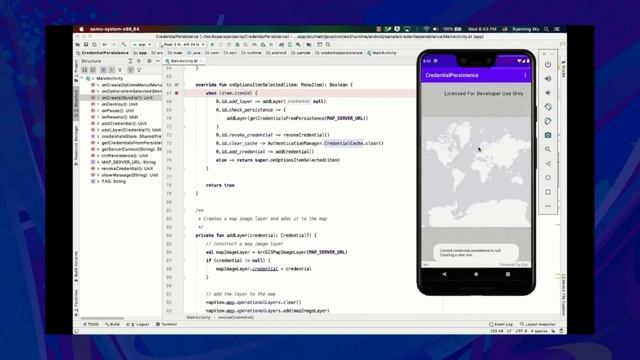Click the green Run app button

coord(212,44)
